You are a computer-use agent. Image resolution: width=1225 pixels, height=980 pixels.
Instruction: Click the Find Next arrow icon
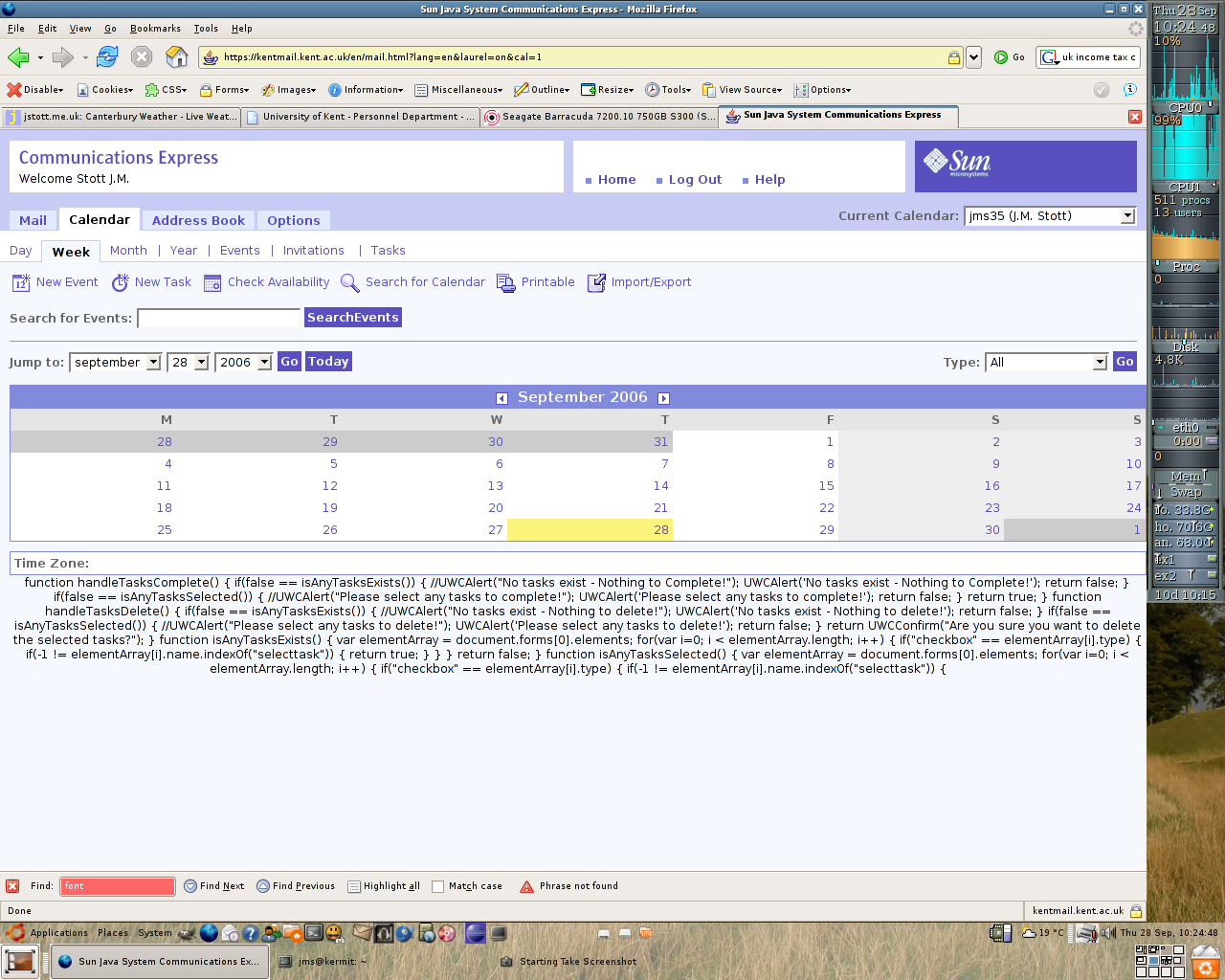click(x=189, y=886)
